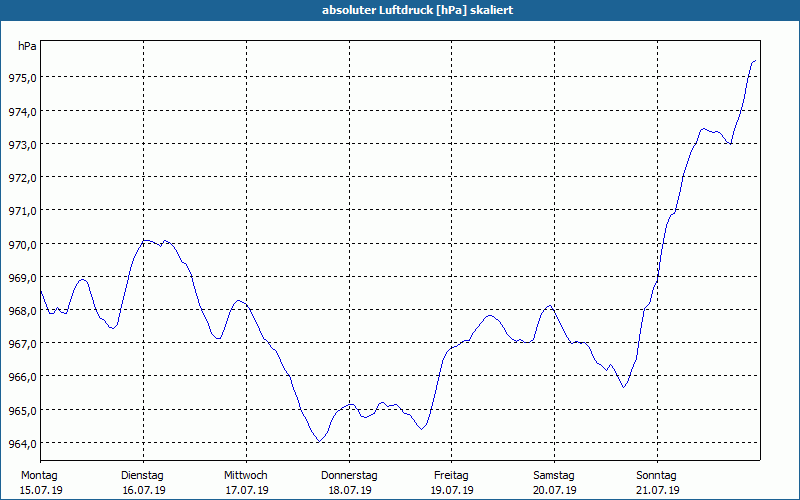This screenshot has height=500, width=800.
Task: Click the '20.07.19' date label
Action: (x=555, y=490)
